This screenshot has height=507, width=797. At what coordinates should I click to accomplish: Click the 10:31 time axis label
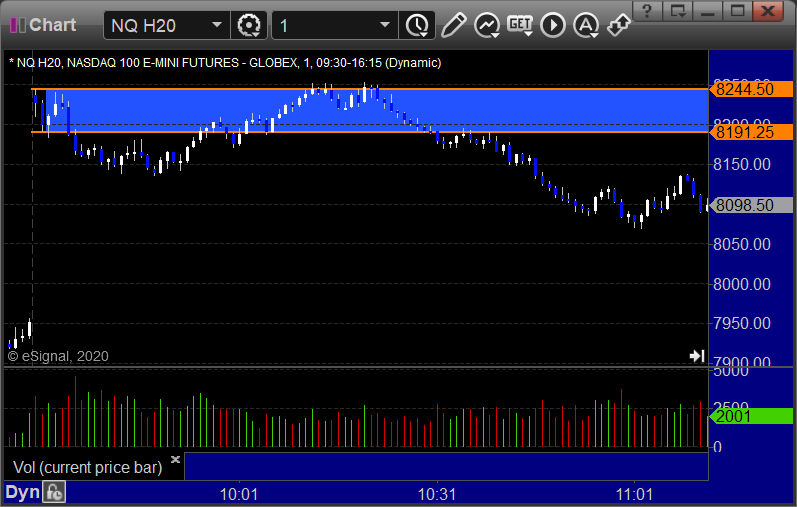437,494
